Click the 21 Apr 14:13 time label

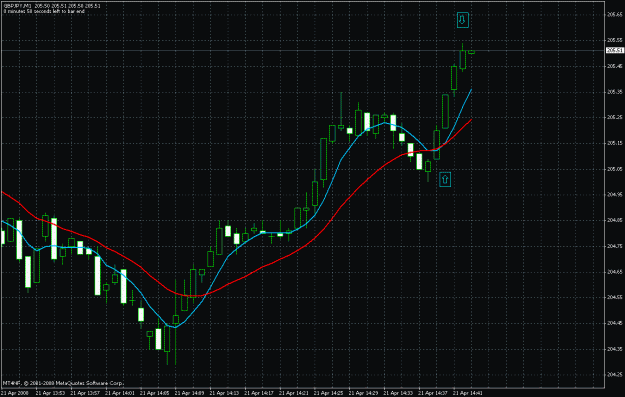(224, 393)
